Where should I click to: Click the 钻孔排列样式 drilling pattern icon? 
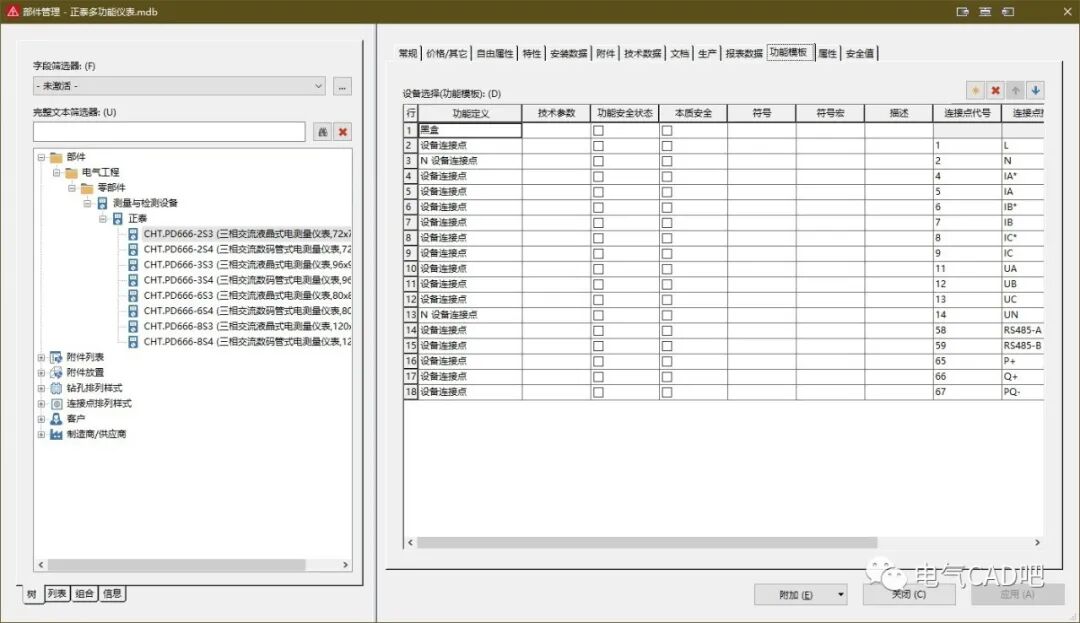click(56, 388)
